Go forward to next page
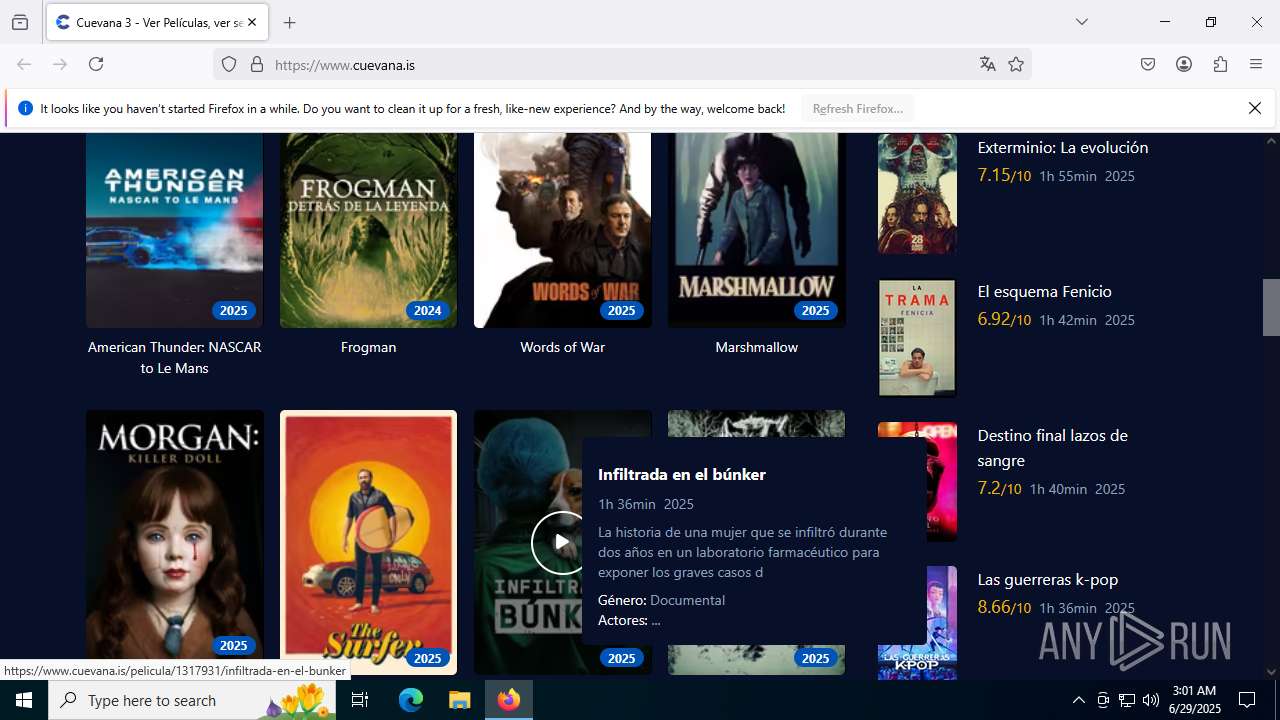The image size is (1280, 720). (x=60, y=64)
